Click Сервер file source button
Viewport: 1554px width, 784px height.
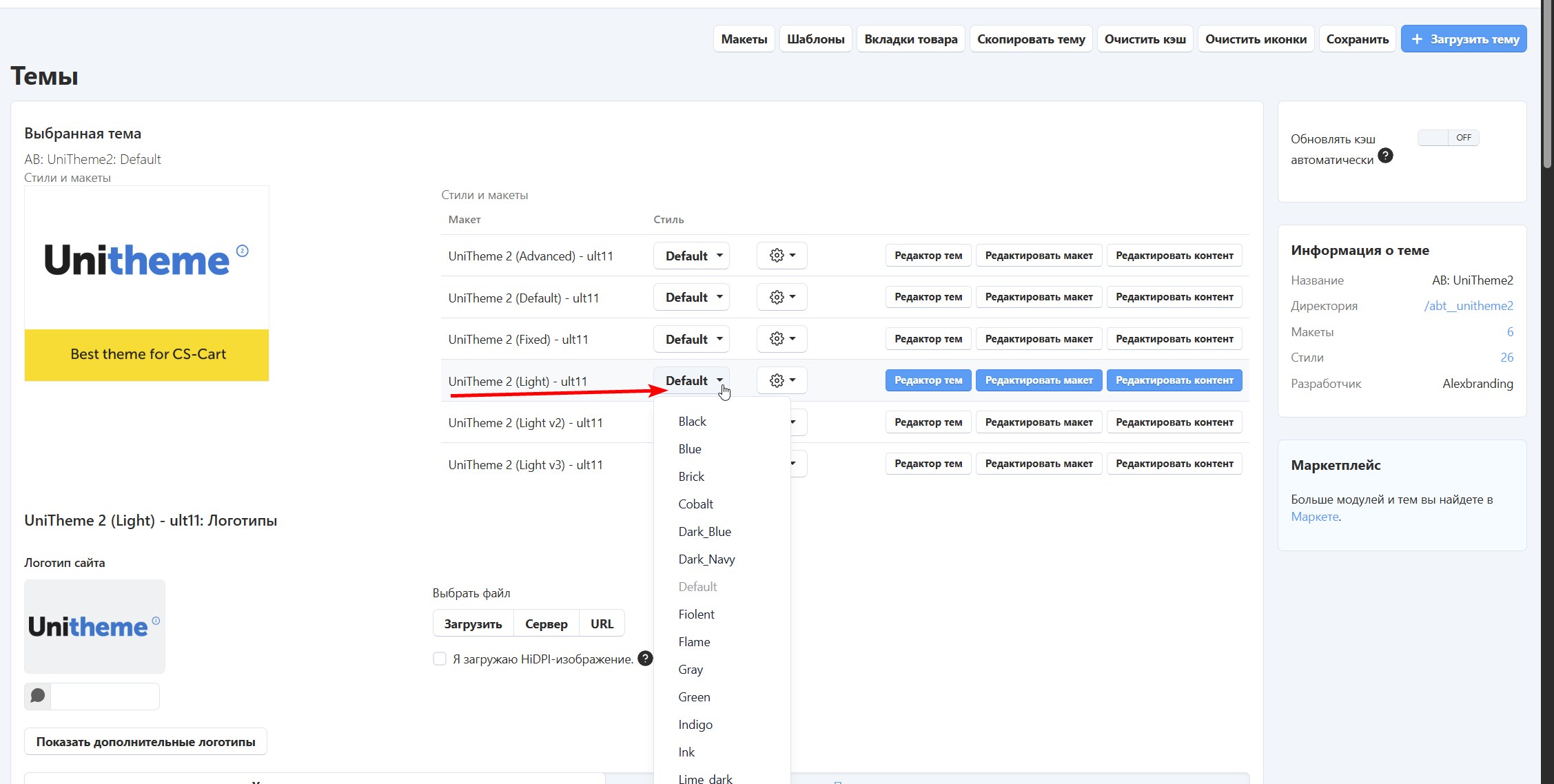[x=546, y=623]
